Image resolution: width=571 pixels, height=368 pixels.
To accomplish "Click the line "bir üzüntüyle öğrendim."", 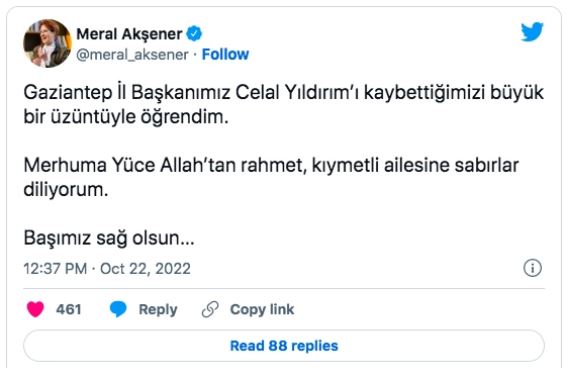I will click(x=126, y=117).
